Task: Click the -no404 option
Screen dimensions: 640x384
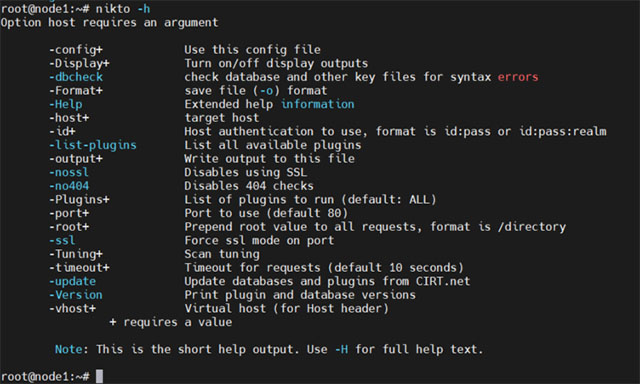Action: coord(69,186)
